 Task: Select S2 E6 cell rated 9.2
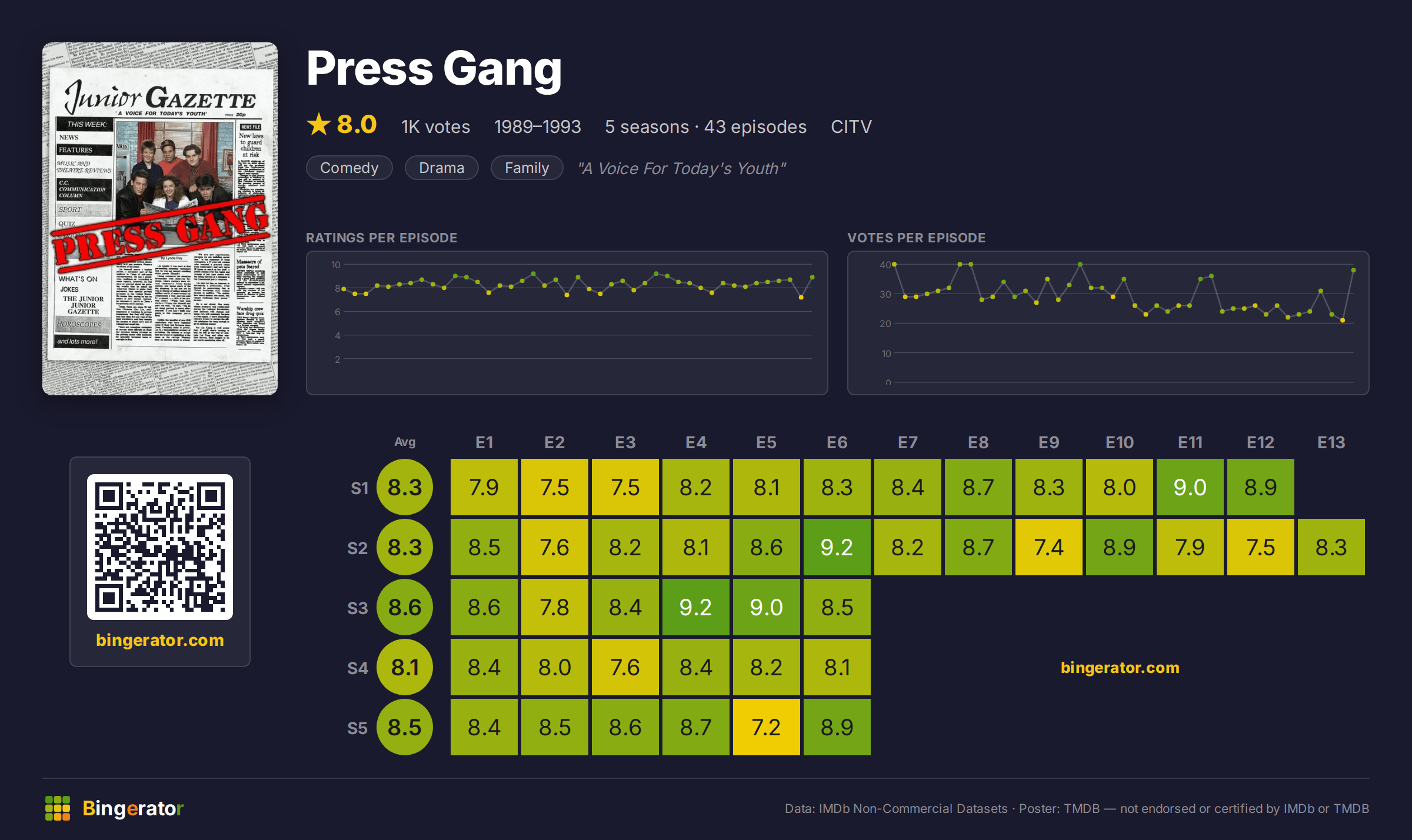(837, 547)
